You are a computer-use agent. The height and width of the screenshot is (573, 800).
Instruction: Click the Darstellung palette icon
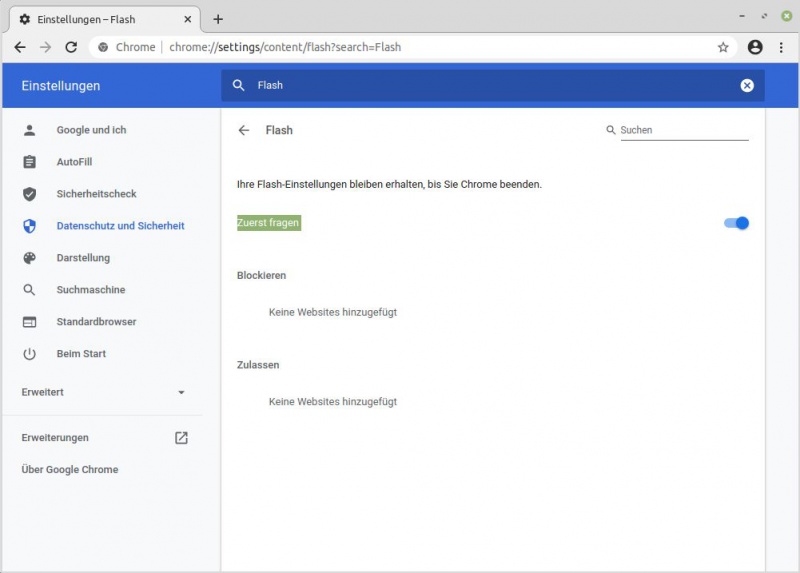[30, 258]
